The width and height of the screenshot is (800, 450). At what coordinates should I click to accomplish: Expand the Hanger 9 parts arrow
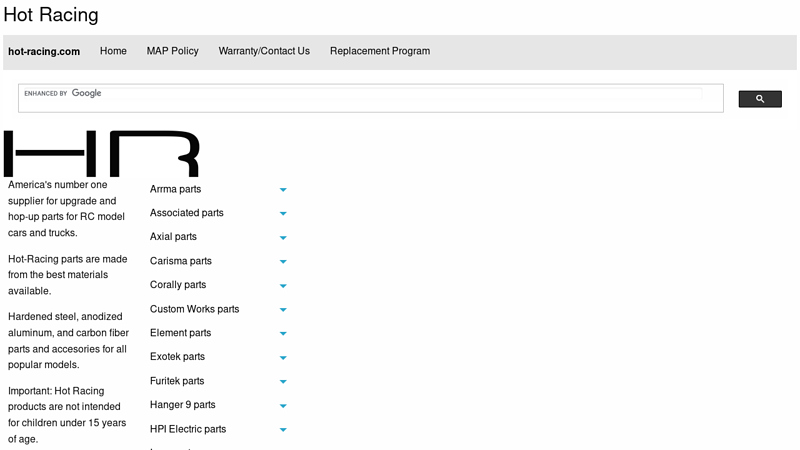(x=283, y=406)
